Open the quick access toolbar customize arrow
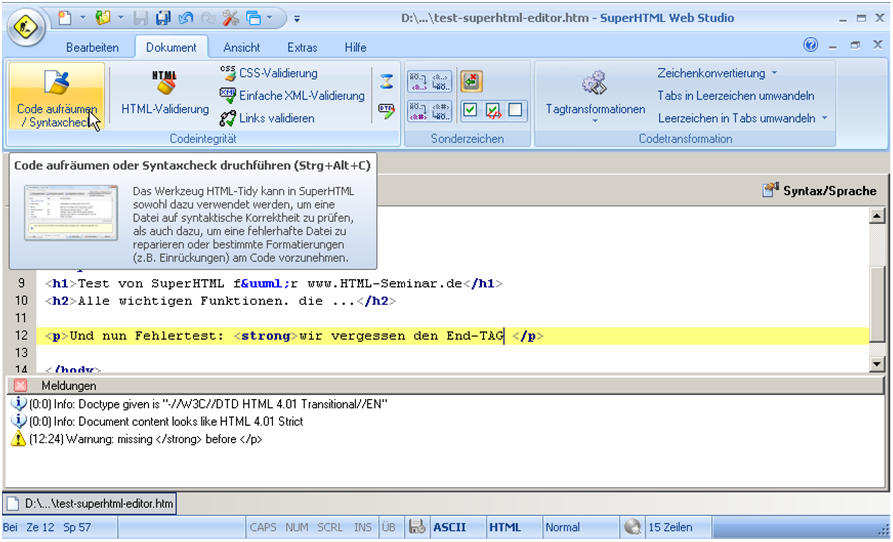The width and height of the screenshot is (893, 542). click(x=297, y=19)
